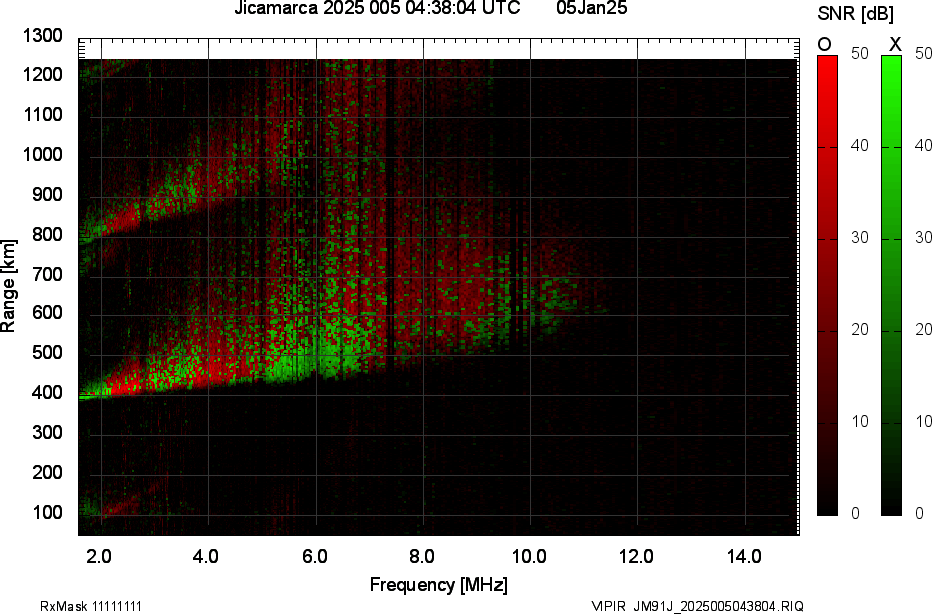This screenshot has width=932, height=614.
Task: Click the file name 'VIPIR JM91J_2025005043804.RIQ'
Action: [698, 606]
